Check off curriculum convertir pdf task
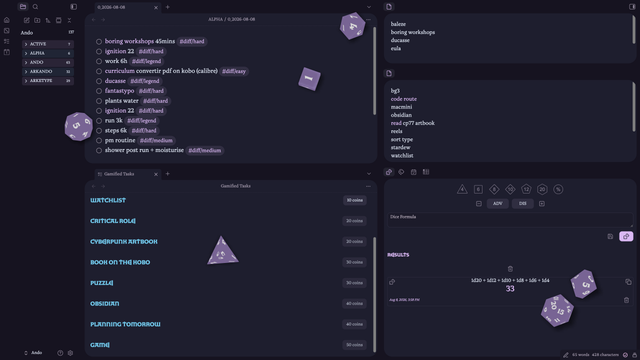The image size is (640, 360). [x=99, y=71]
